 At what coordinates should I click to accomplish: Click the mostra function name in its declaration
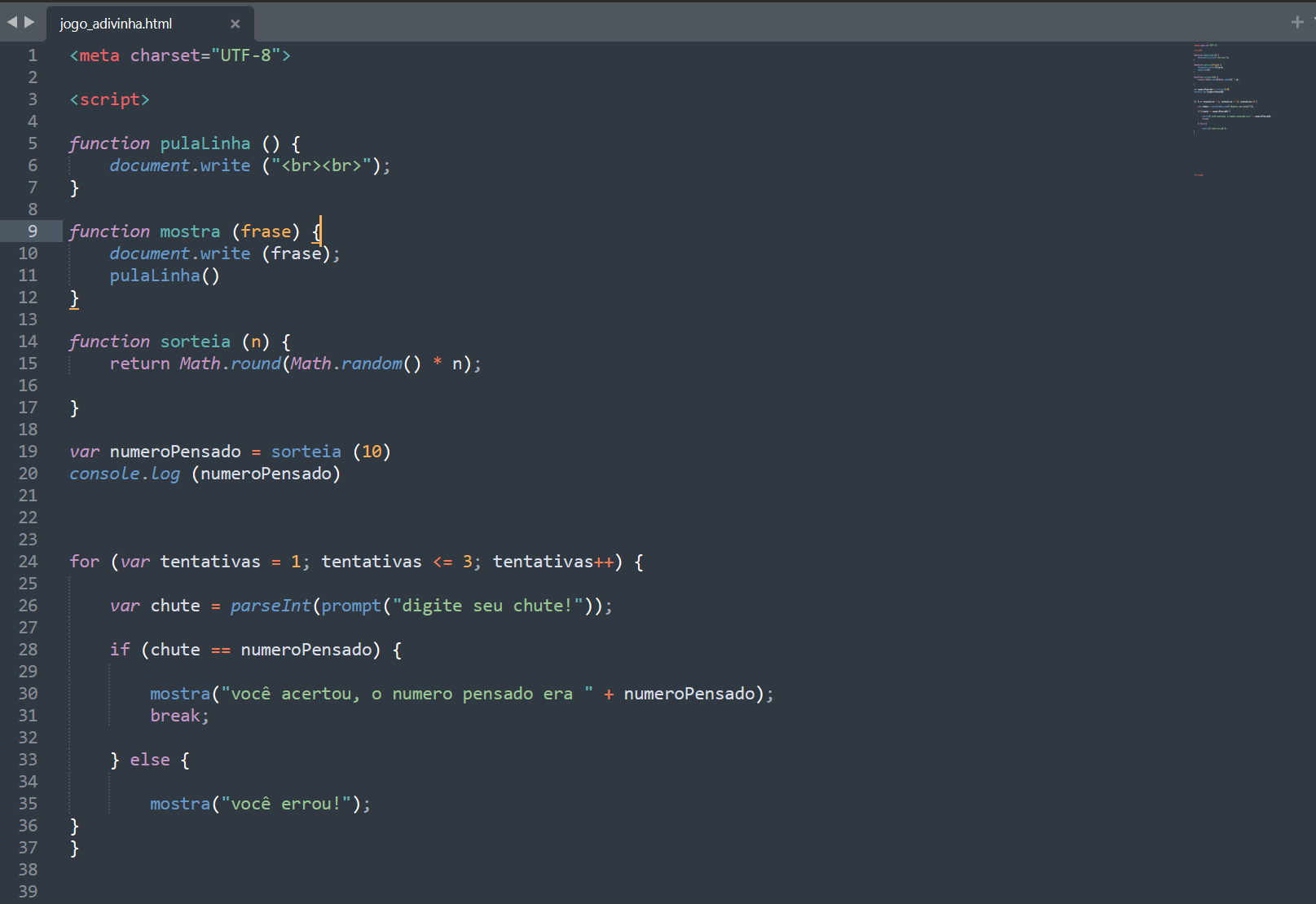point(190,232)
